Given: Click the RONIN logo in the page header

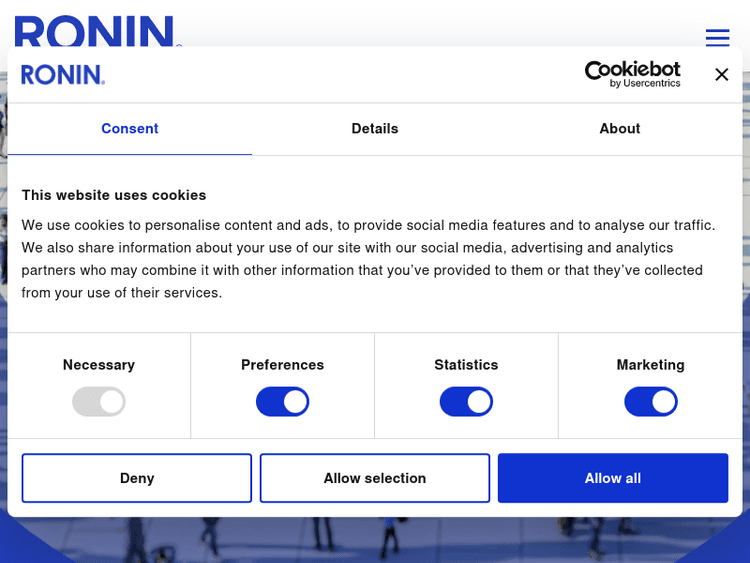Looking at the screenshot, I should [97, 32].
